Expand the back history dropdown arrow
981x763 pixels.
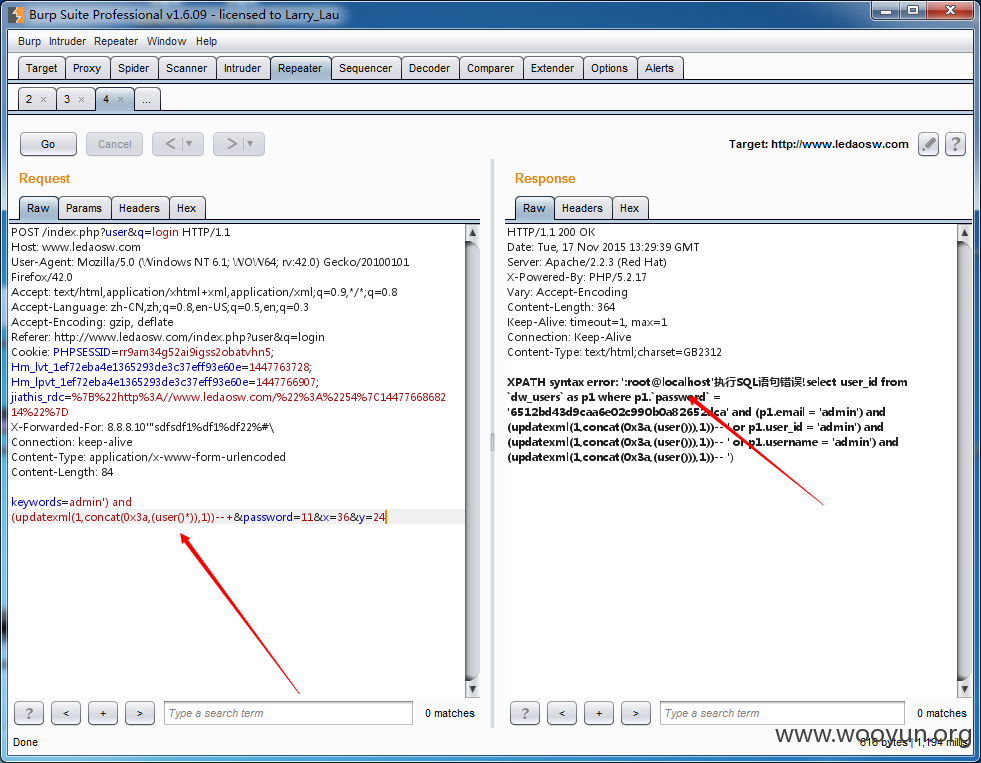(x=190, y=144)
